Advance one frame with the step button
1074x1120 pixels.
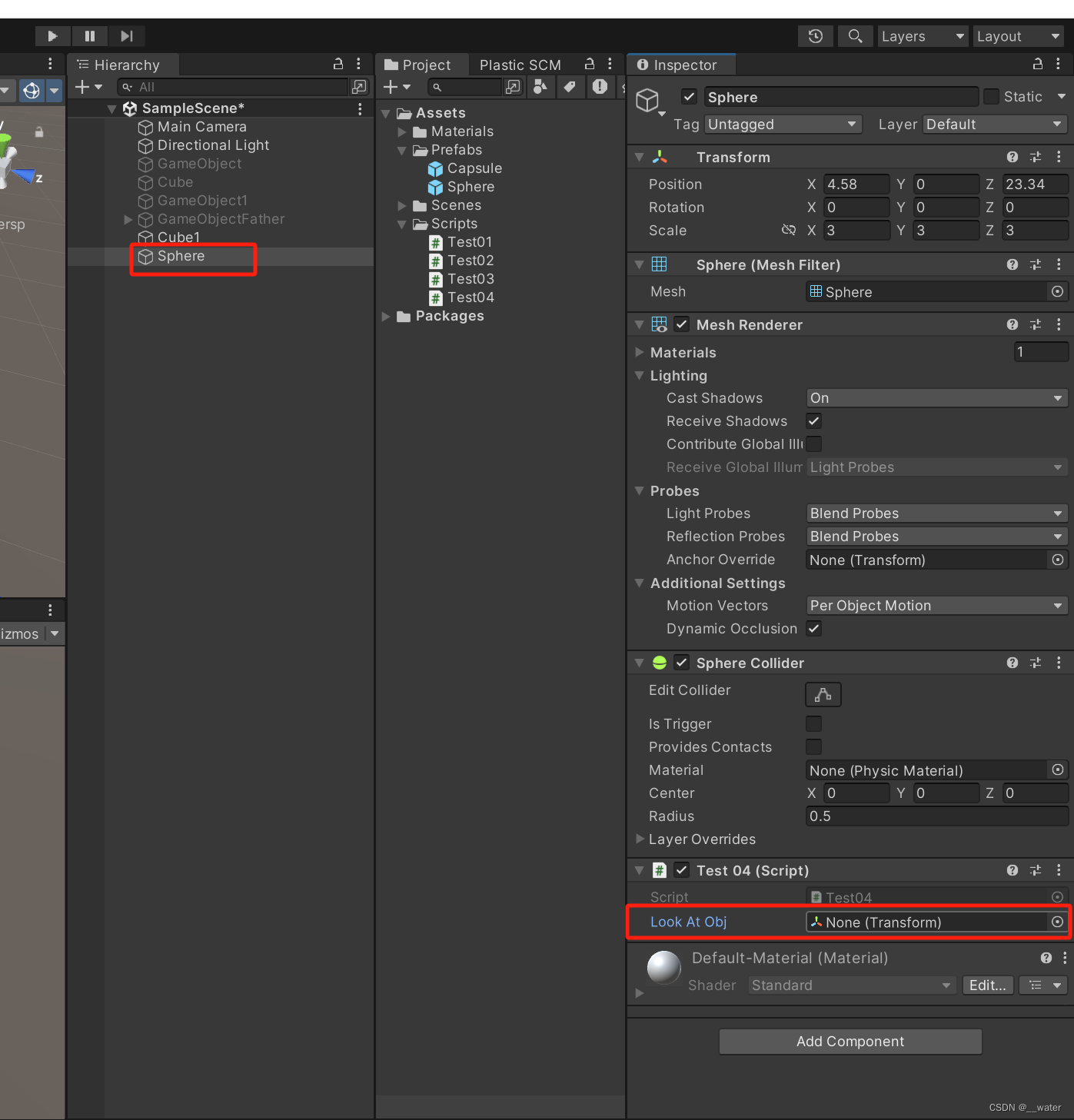[127, 36]
